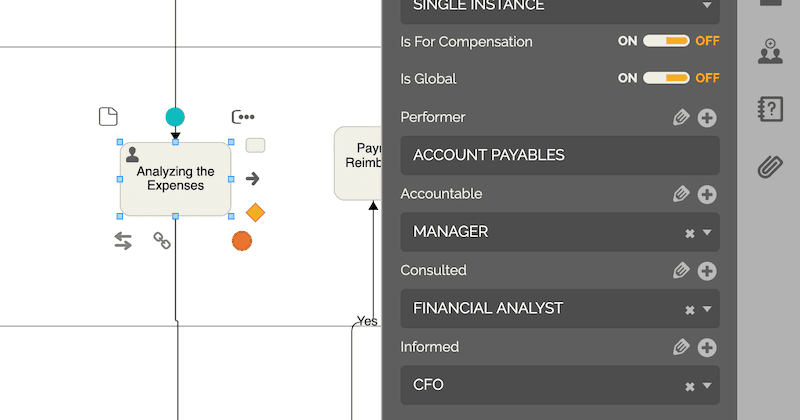Click the data object page icon
Viewport: 800px width, 420px height.
(x=108, y=117)
